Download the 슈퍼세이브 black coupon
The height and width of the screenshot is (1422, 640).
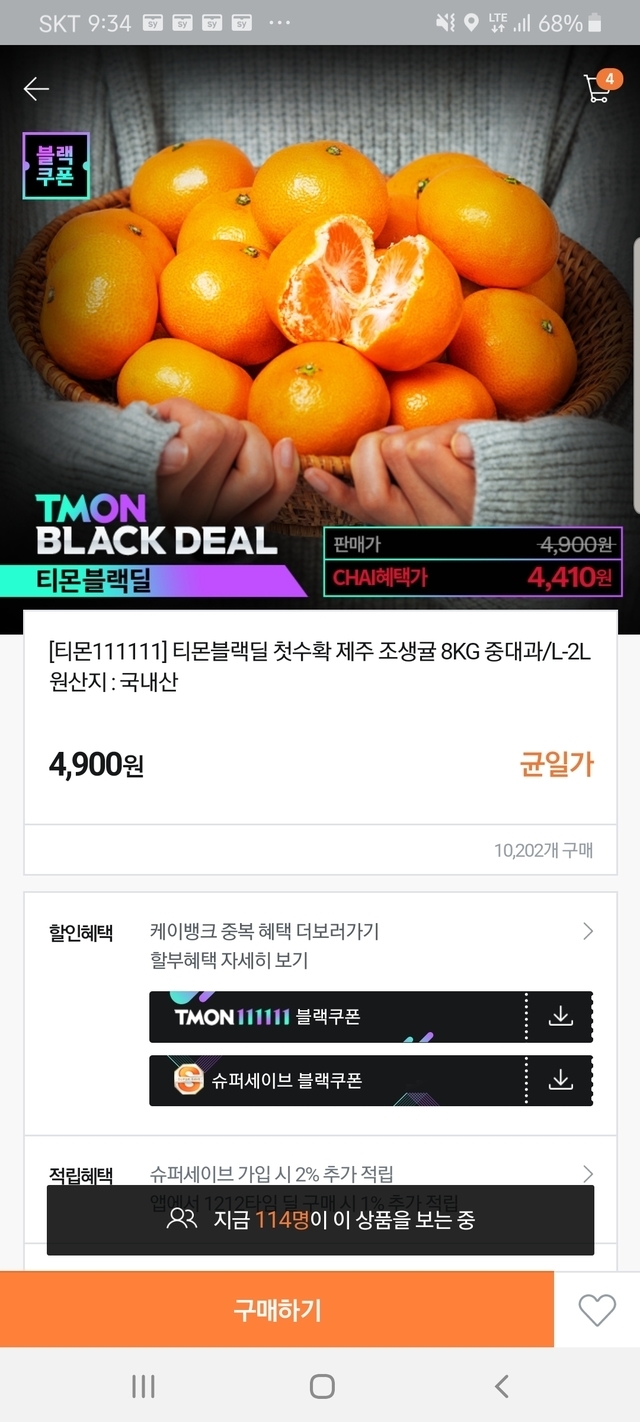click(561, 1080)
